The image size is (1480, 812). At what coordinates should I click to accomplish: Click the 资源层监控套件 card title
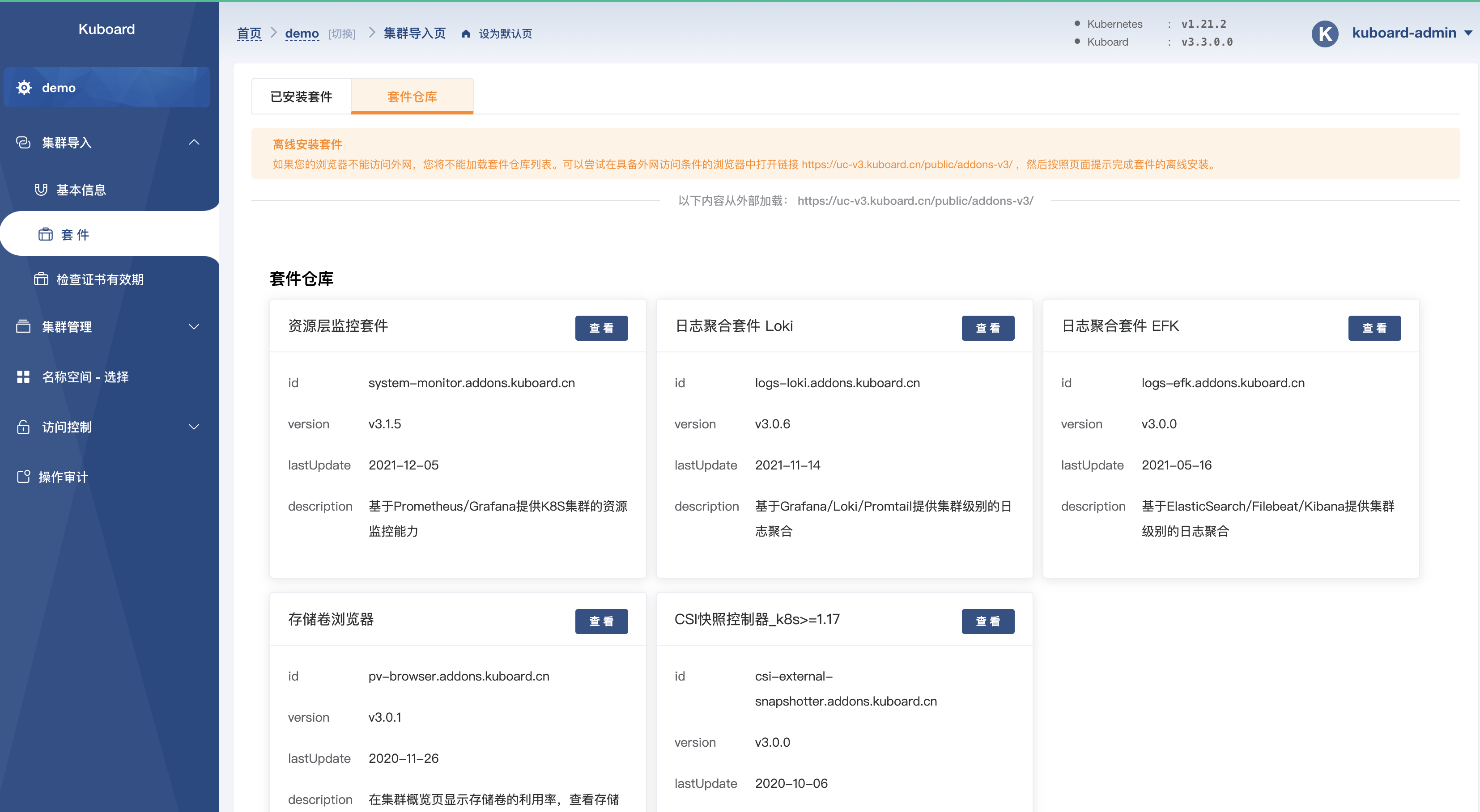coord(338,326)
